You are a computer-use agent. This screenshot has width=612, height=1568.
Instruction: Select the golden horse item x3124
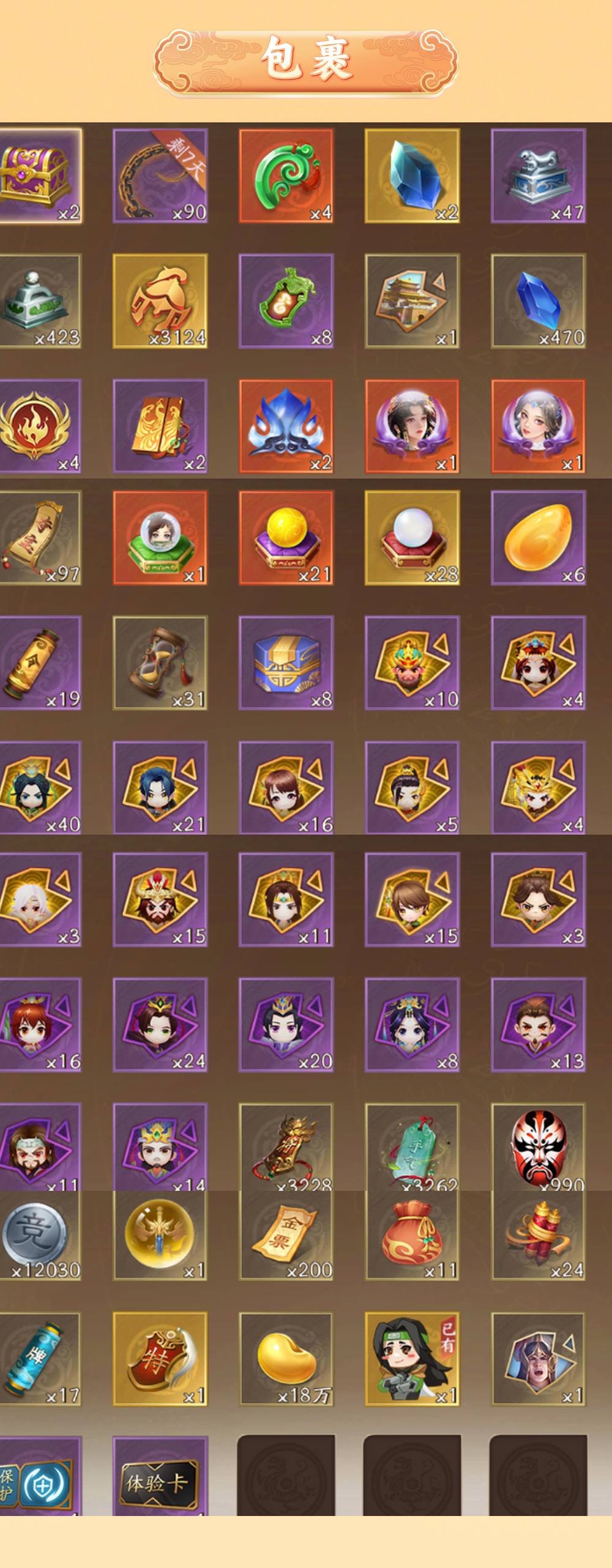(x=160, y=301)
